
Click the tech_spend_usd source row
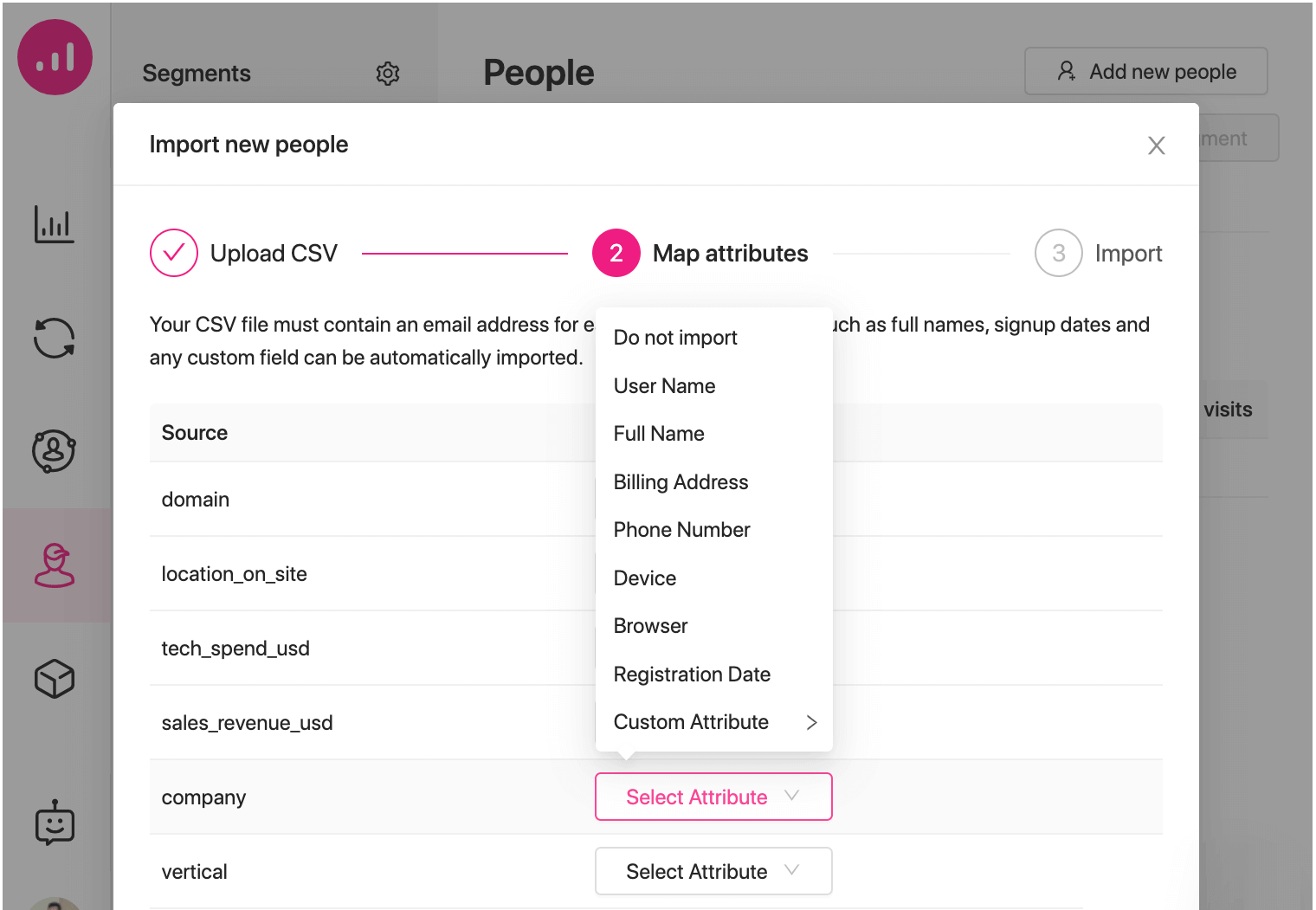tap(655, 649)
